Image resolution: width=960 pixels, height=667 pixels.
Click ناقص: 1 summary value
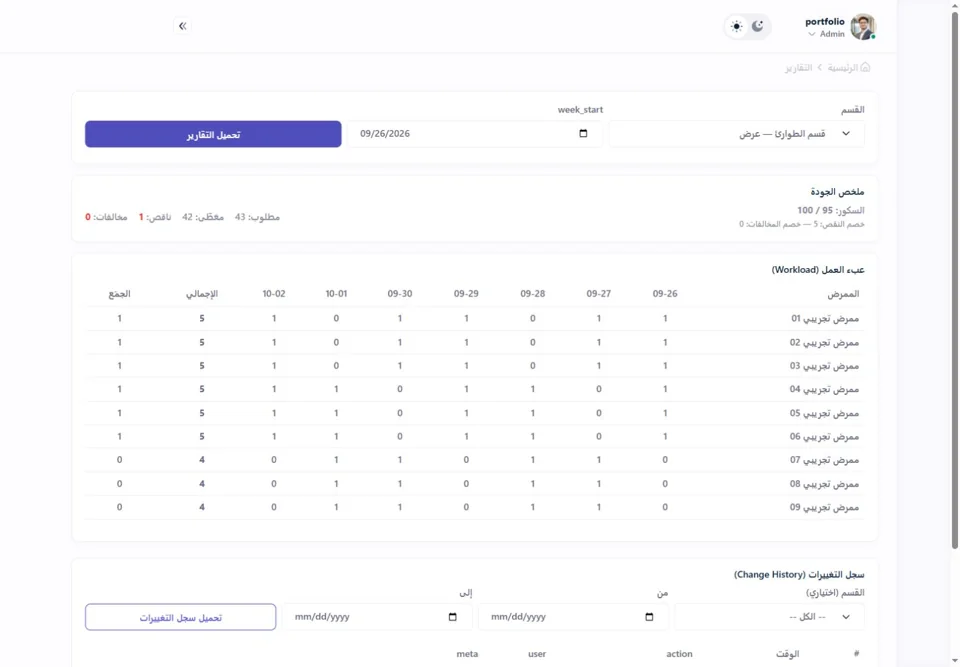pyautogui.click(x=155, y=217)
